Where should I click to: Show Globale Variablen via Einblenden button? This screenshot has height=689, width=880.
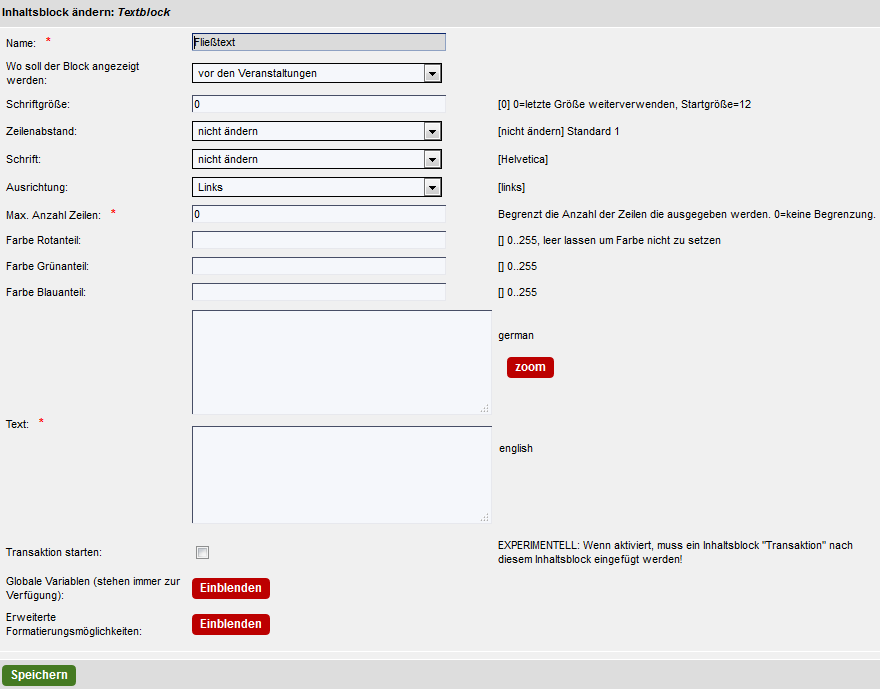pos(231,589)
